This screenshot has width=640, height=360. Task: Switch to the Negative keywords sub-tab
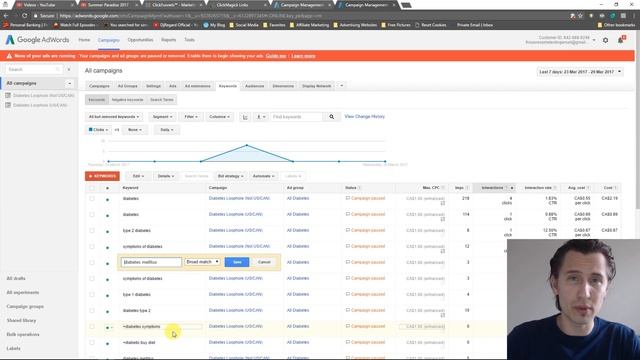tap(127, 100)
